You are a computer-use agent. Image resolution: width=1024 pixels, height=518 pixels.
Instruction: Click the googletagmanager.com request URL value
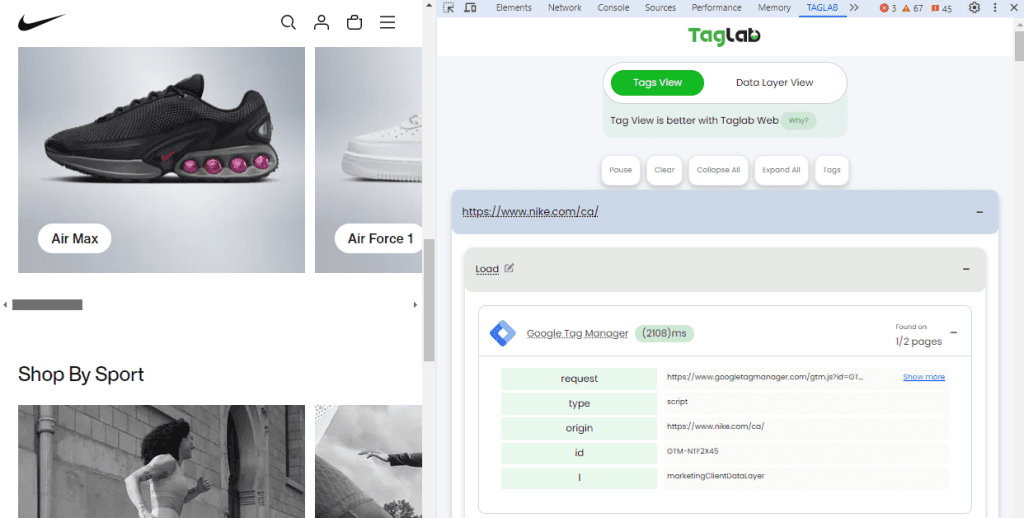tap(765, 377)
